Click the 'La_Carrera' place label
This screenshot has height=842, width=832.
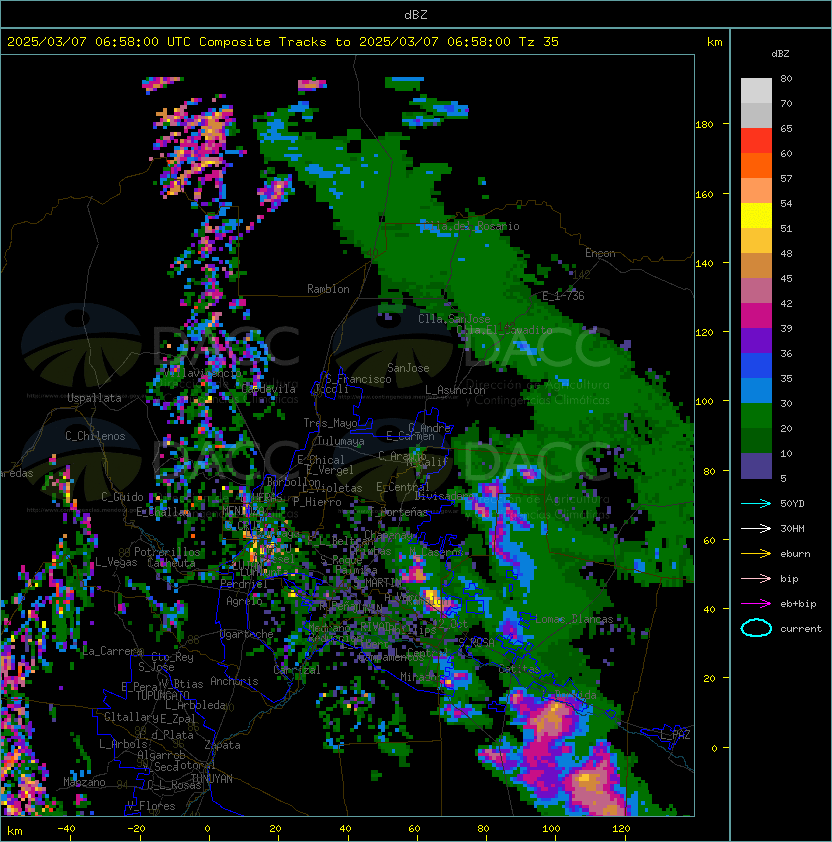point(113,651)
